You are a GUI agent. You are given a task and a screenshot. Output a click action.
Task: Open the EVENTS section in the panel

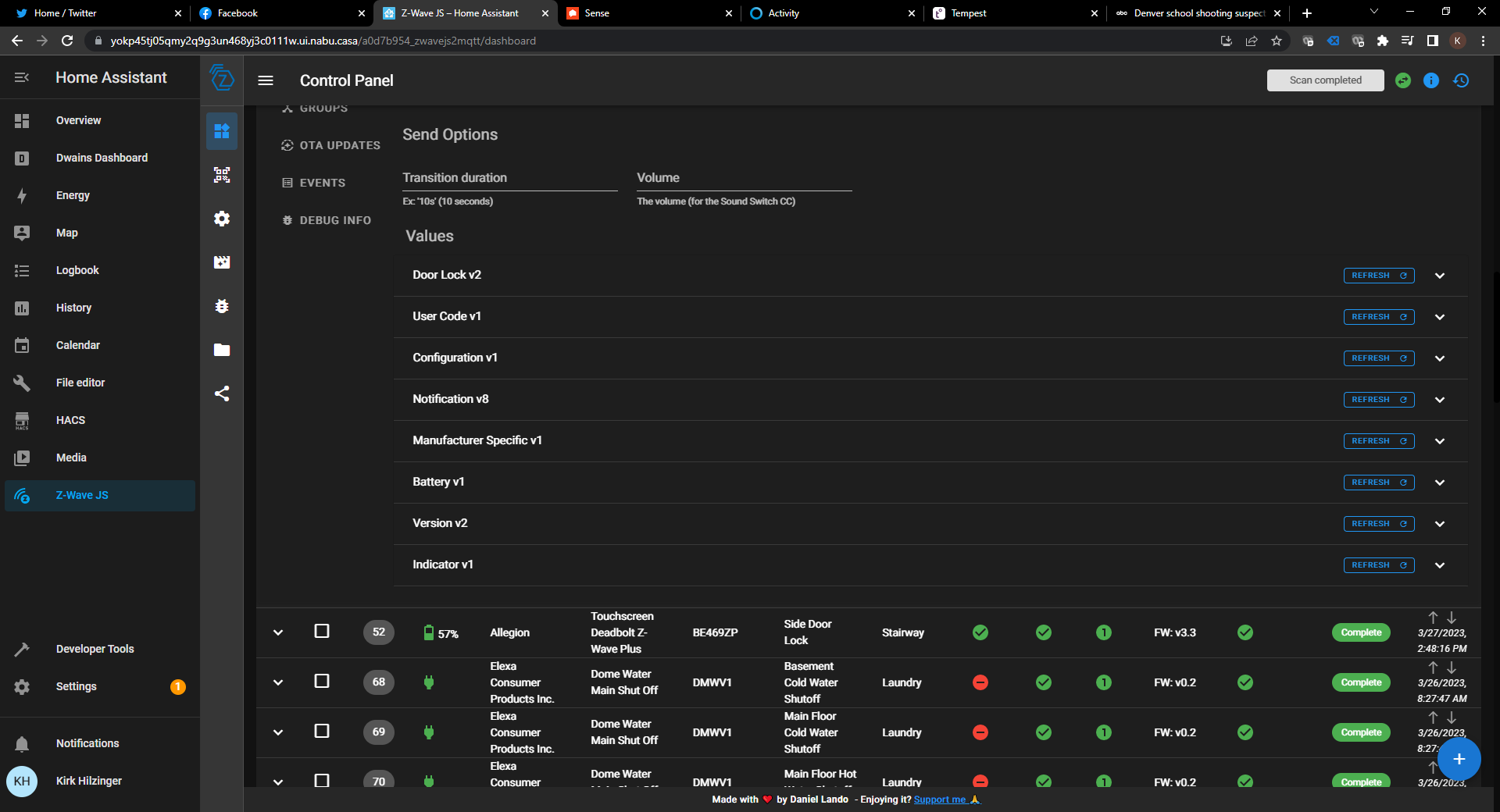click(x=322, y=182)
